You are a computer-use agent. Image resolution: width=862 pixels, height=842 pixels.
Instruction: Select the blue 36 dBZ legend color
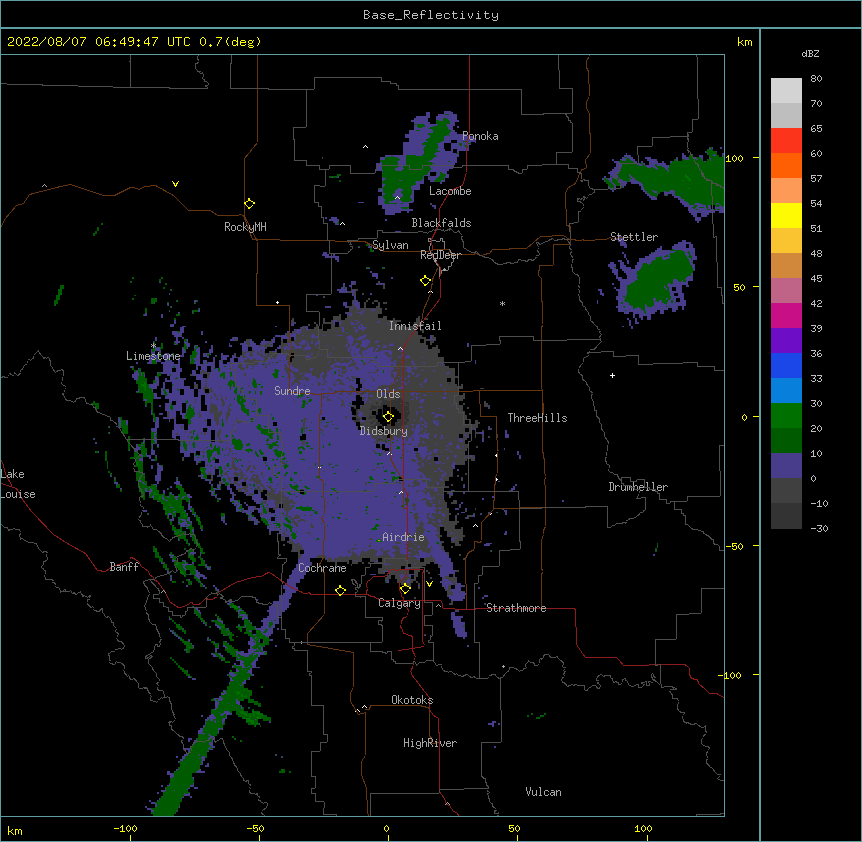point(786,365)
